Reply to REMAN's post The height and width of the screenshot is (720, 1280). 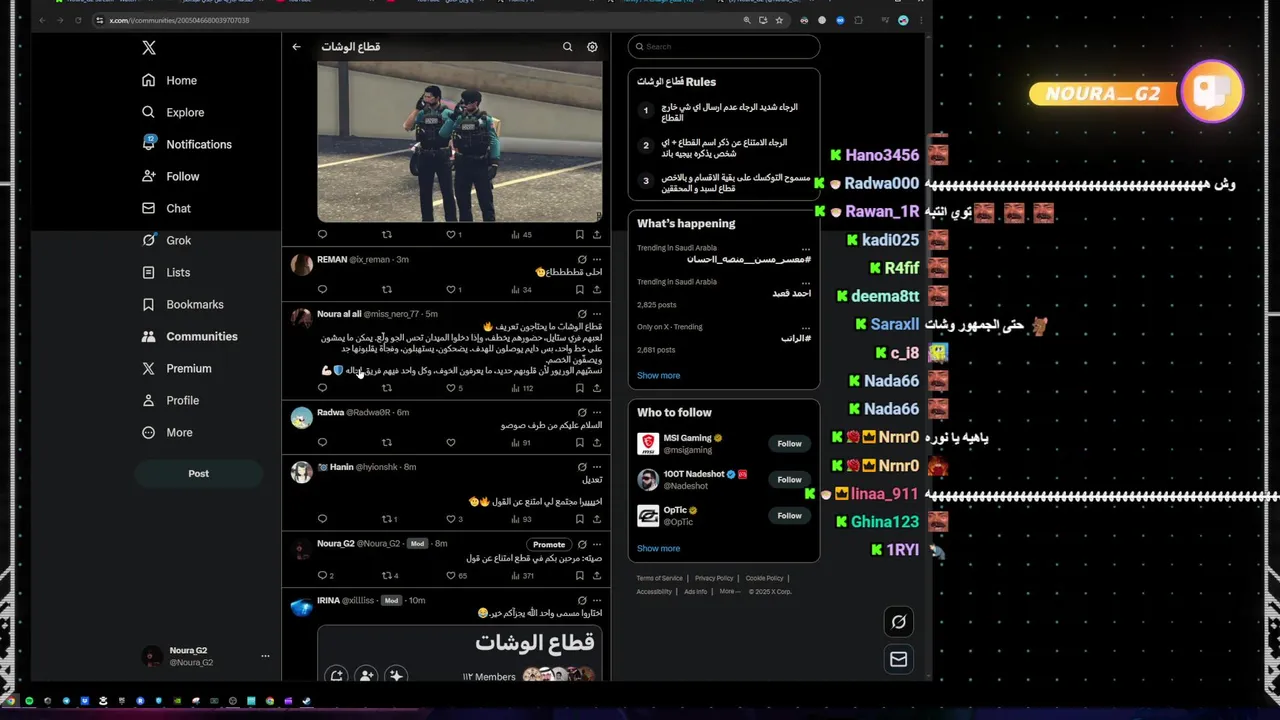click(x=322, y=289)
